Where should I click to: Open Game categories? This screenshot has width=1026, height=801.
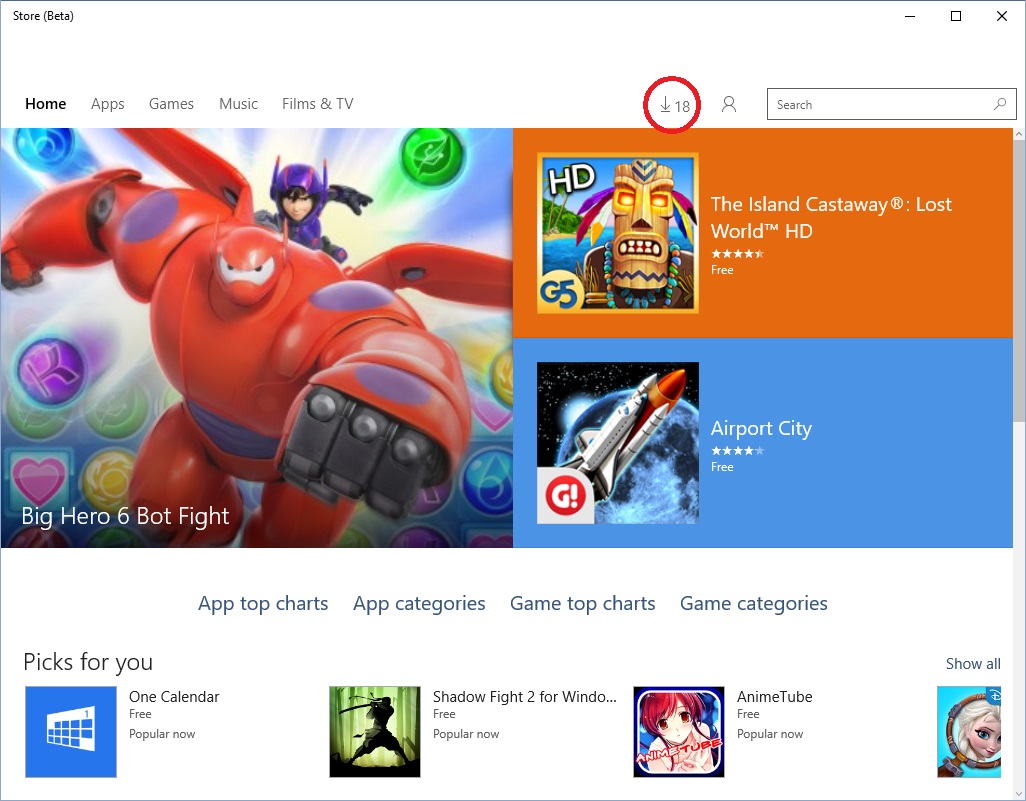pyautogui.click(x=753, y=603)
